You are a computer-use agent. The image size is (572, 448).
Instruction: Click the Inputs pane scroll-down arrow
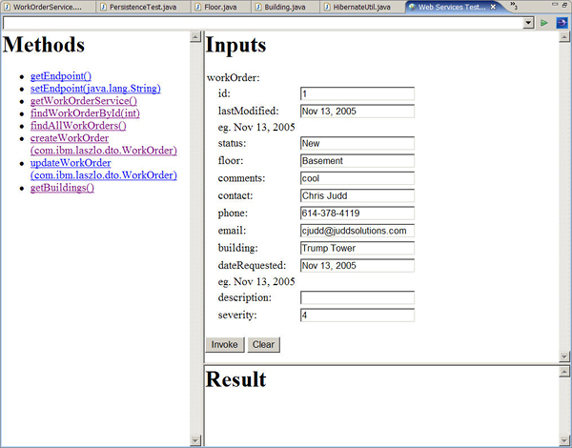(x=564, y=356)
